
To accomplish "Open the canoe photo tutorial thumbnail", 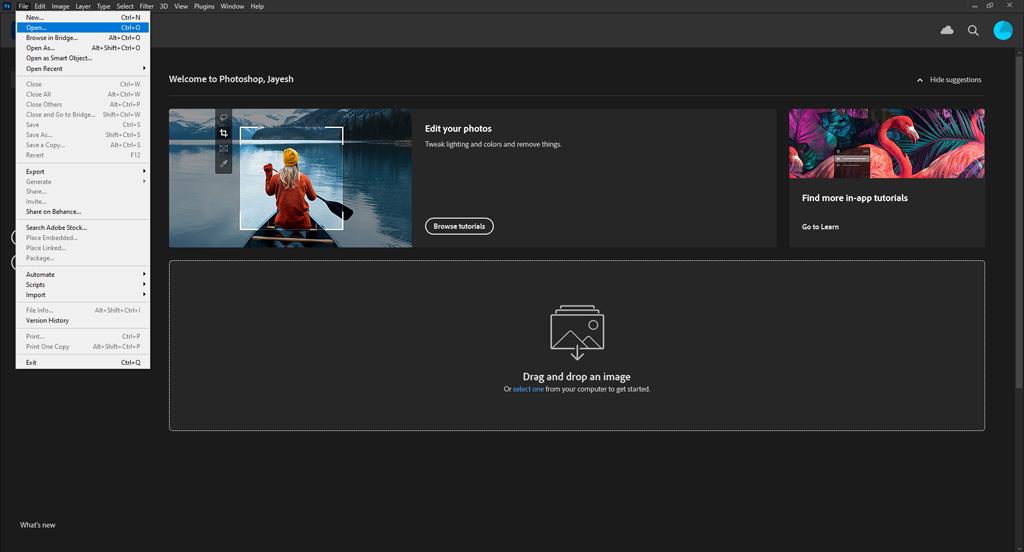I will [x=291, y=178].
